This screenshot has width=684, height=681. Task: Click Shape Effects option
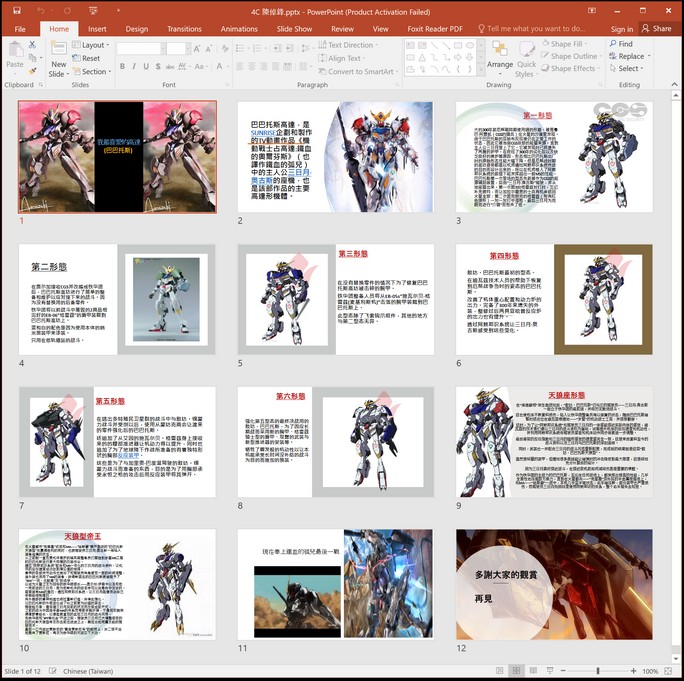click(x=570, y=68)
